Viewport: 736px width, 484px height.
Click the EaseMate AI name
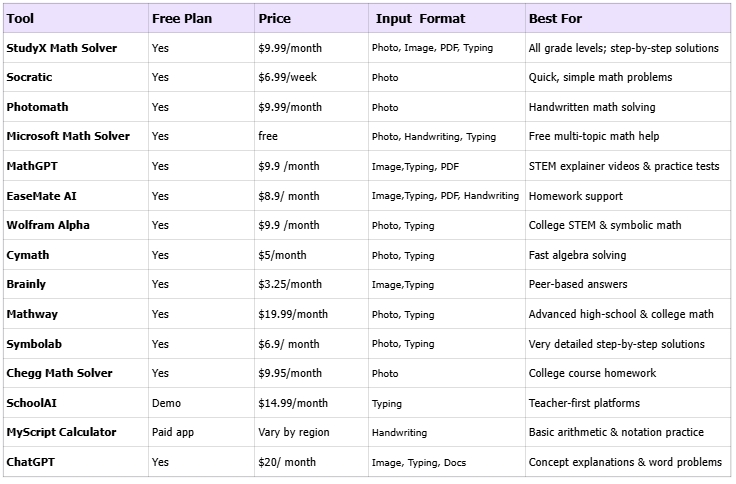tap(41, 196)
